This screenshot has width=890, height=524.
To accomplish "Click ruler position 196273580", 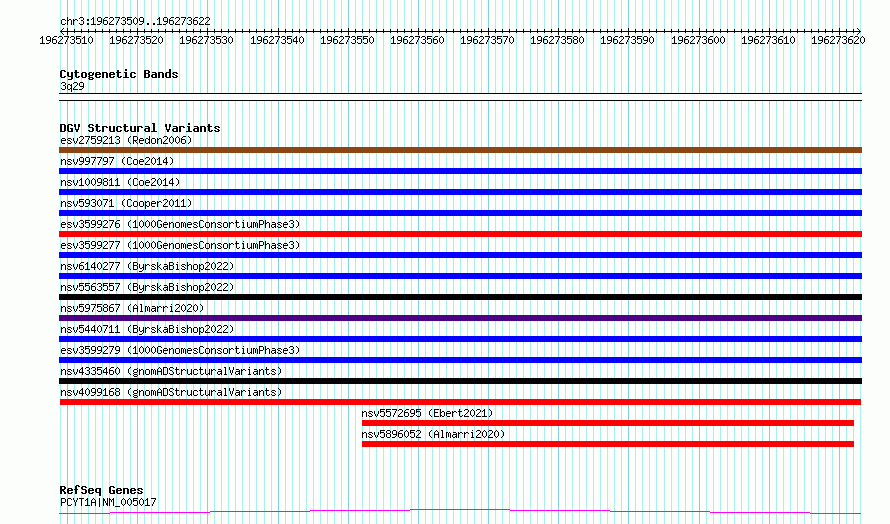I will pyautogui.click(x=557, y=40).
